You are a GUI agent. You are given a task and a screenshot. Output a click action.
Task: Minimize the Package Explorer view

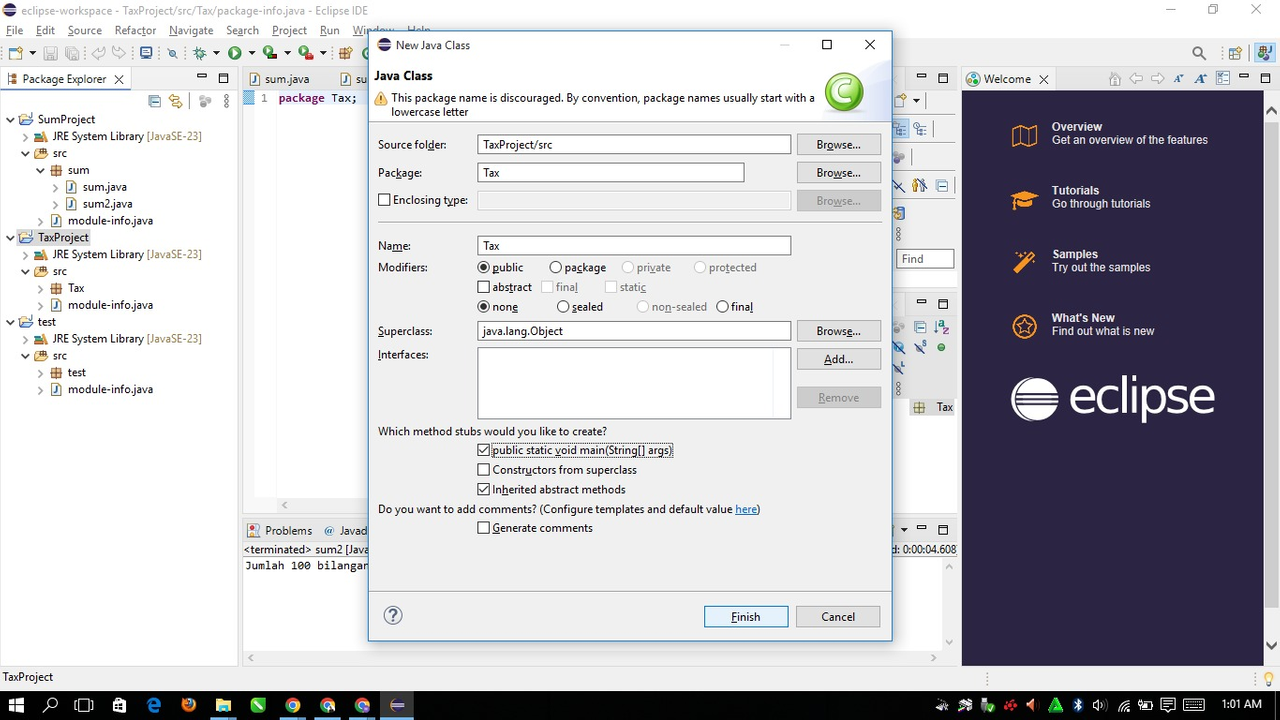(x=202, y=78)
